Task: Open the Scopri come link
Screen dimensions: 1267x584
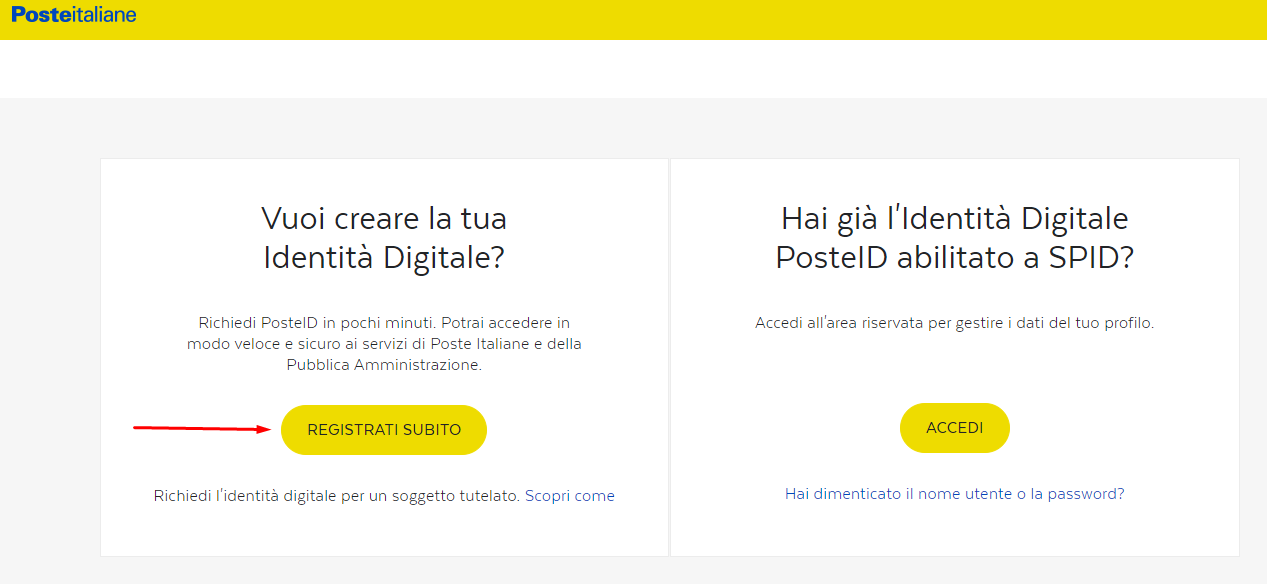Action: coord(569,496)
